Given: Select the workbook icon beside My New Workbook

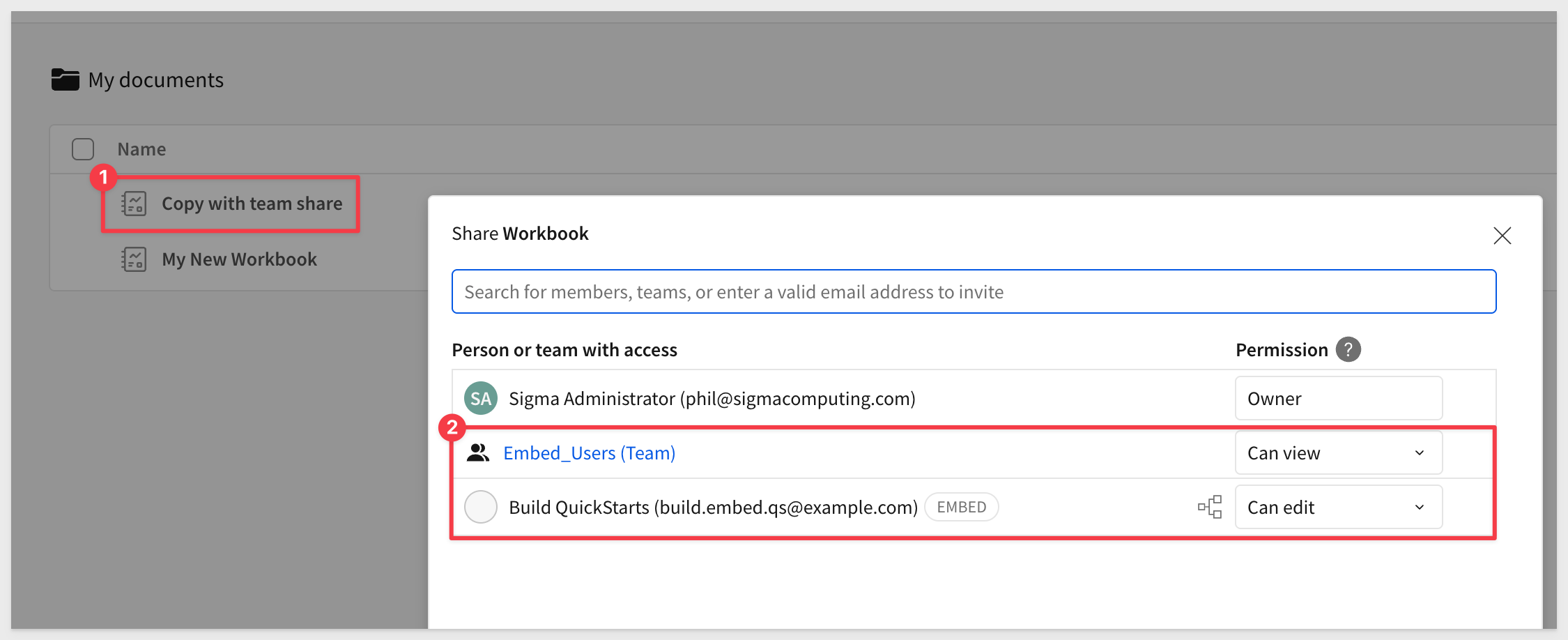Looking at the screenshot, I should tap(134, 259).
